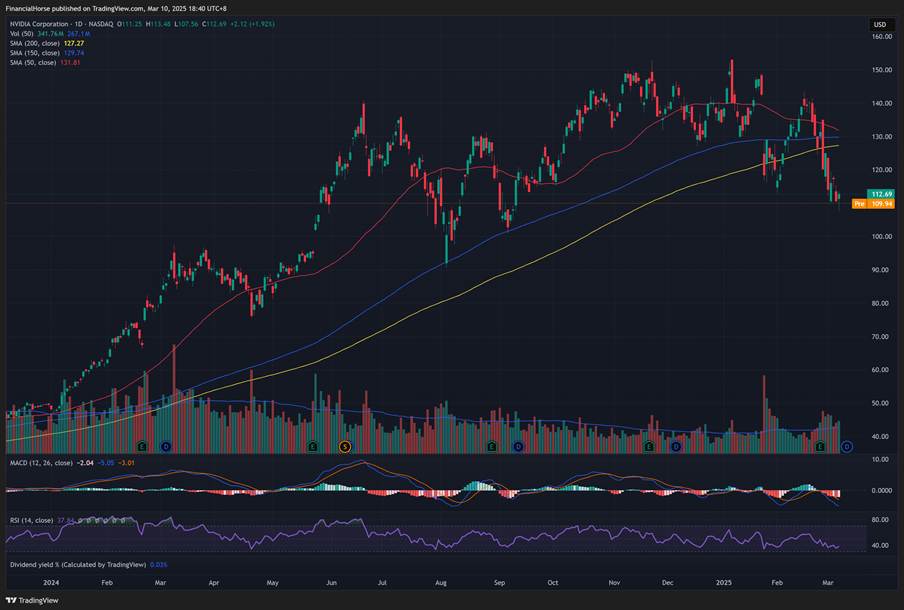Click the 70.00 price axis label
Image resolution: width=904 pixels, height=610 pixels.
click(x=882, y=337)
